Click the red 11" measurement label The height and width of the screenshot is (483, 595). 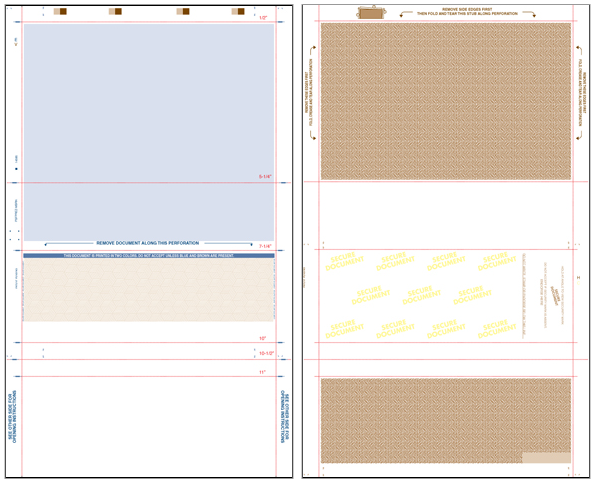pyautogui.click(x=262, y=372)
